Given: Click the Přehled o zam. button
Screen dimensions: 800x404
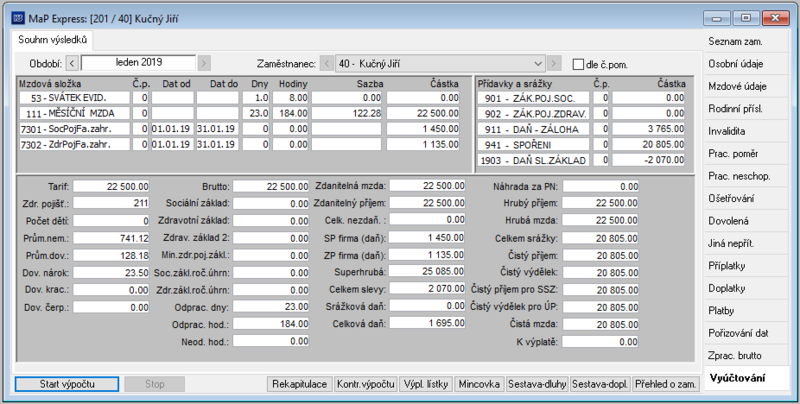Looking at the screenshot, I should pos(665,384).
